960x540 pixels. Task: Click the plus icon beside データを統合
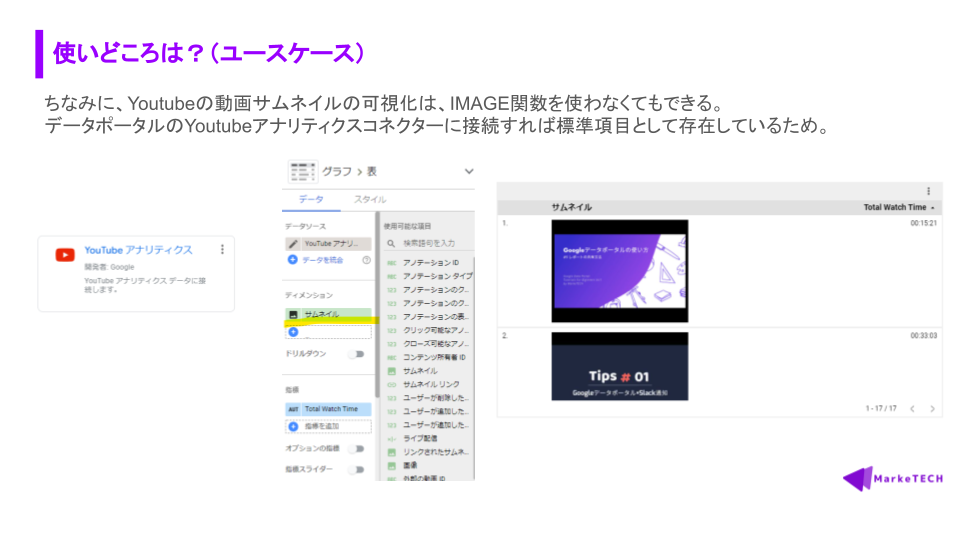(x=293, y=260)
